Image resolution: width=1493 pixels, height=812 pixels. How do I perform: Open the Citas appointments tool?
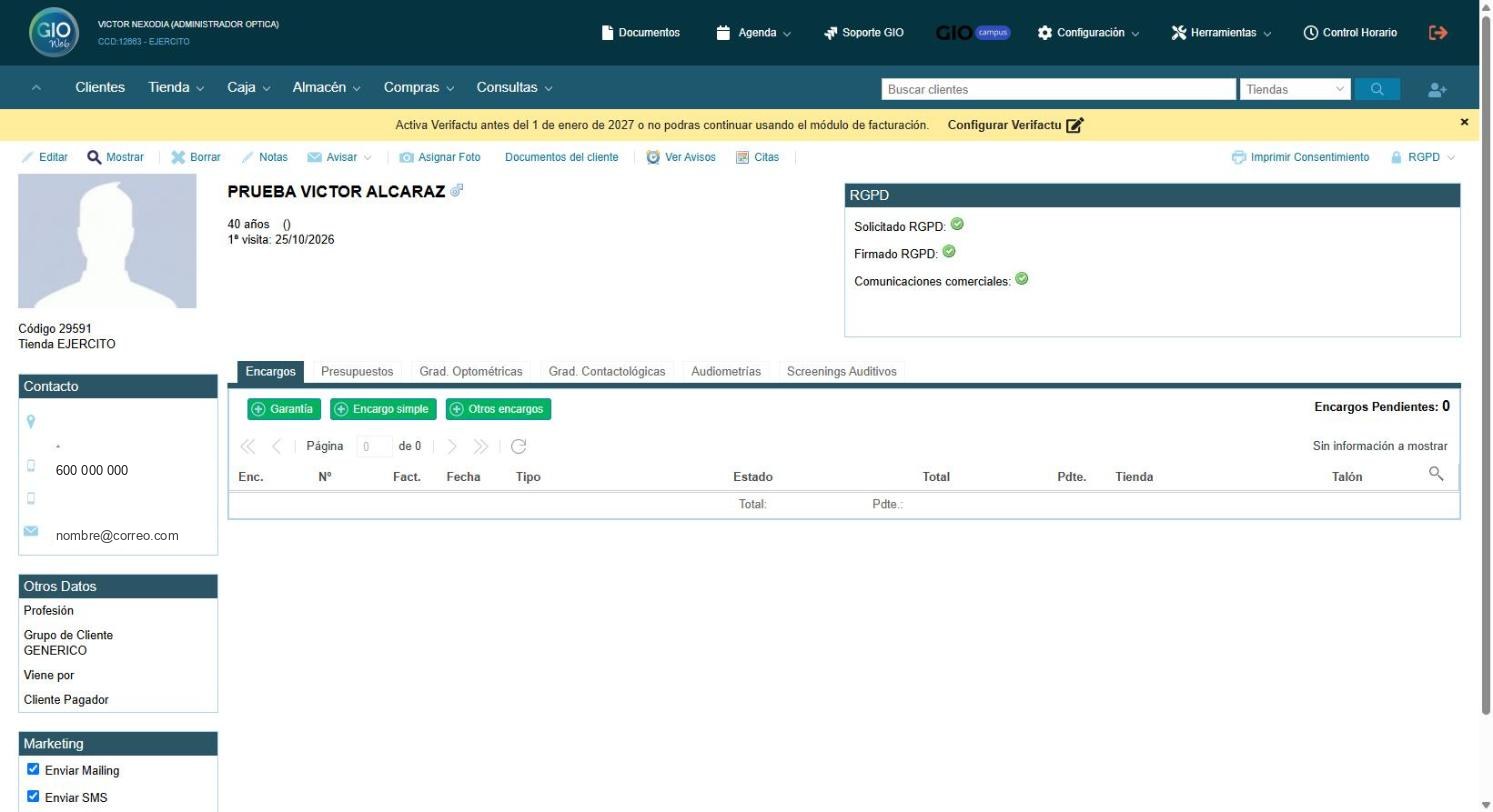pos(758,157)
